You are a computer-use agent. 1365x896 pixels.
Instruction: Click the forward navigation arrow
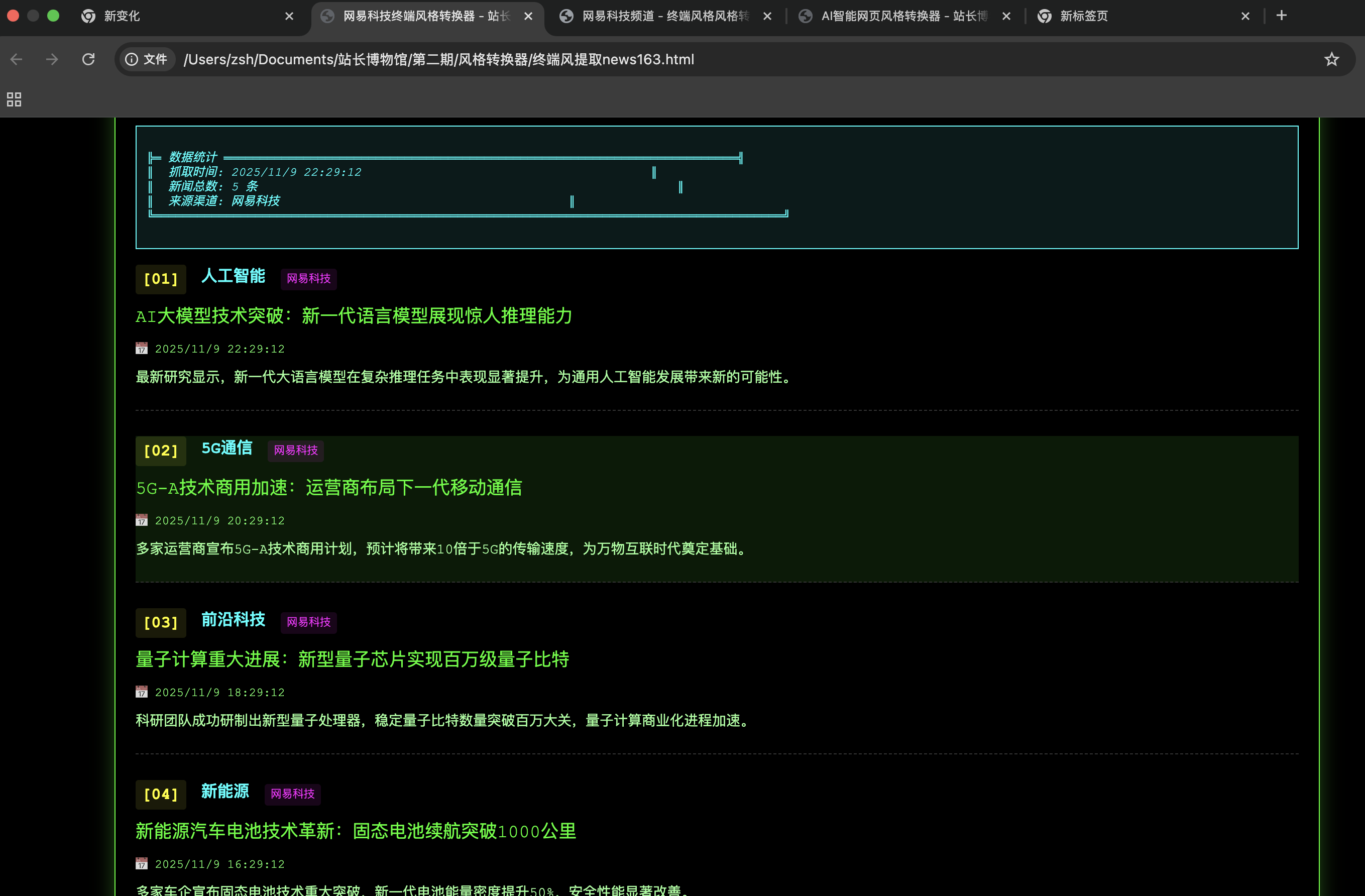pos(52,59)
